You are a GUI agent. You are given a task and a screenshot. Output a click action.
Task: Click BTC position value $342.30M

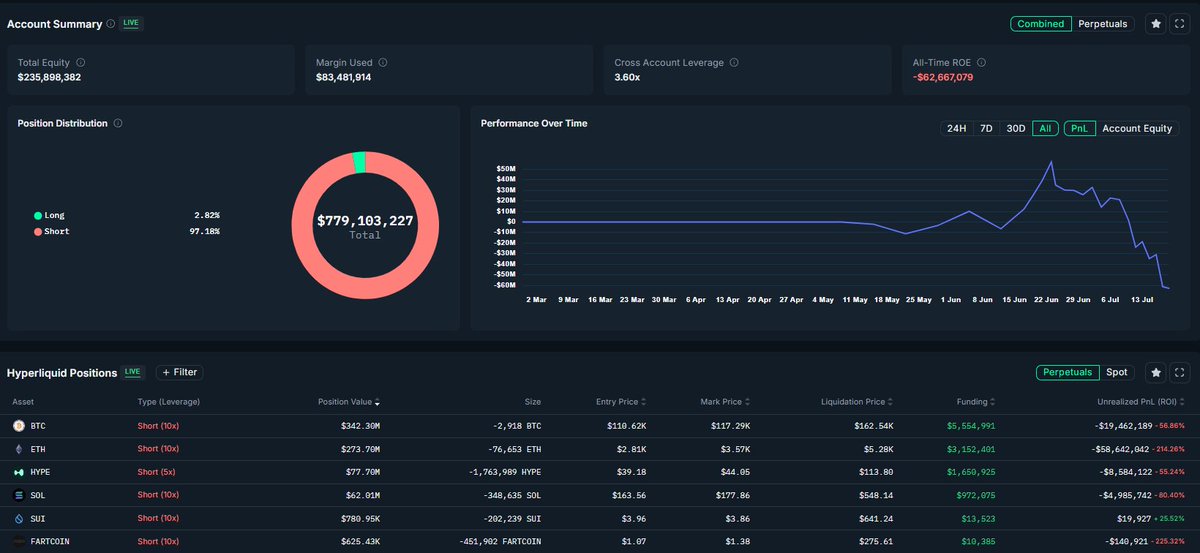pyautogui.click(x=360, y=425)
